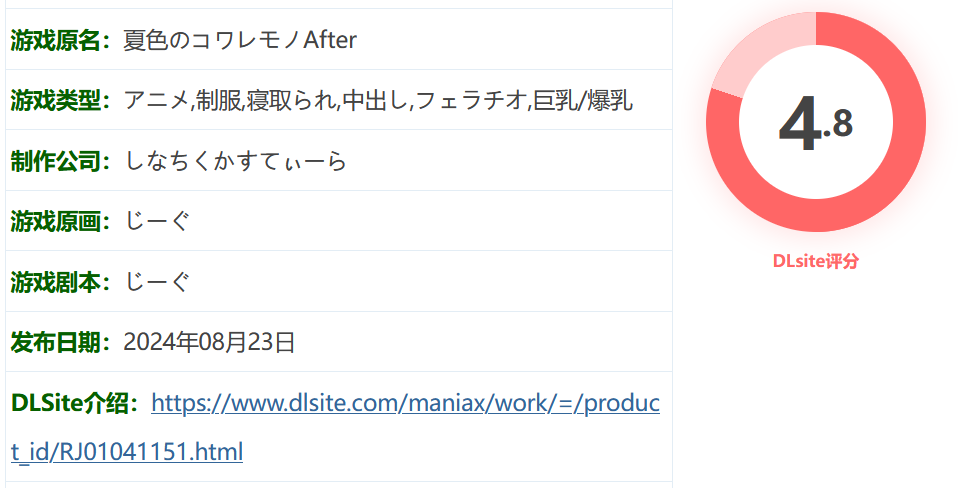Image resolution: width=958 pixels, height=488 pixels.
Task: Click the DLsite评分 label under chart
Action: (x=816, y=261)
